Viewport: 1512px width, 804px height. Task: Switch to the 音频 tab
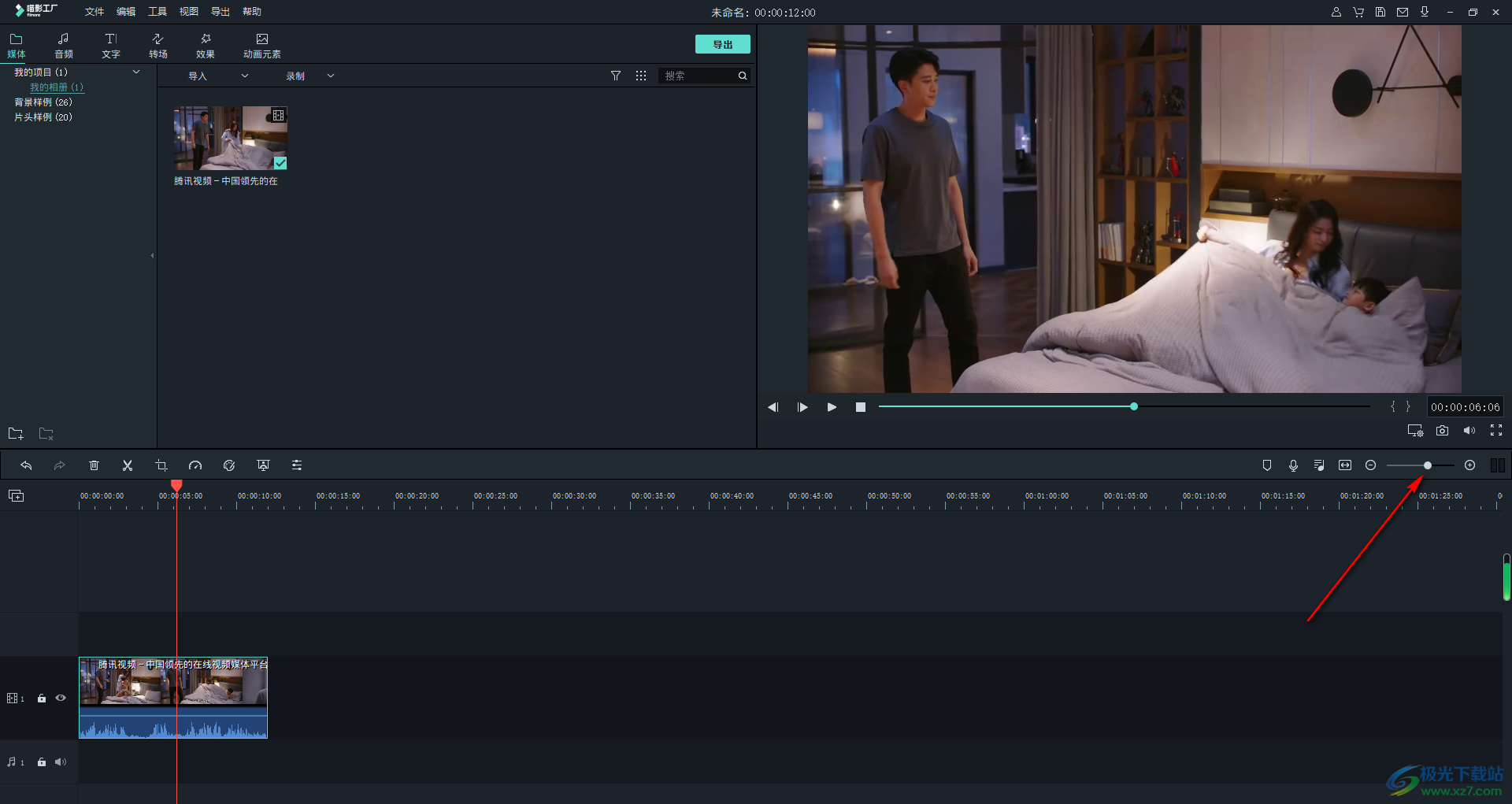pyautogui.click(x=64, y=46)
